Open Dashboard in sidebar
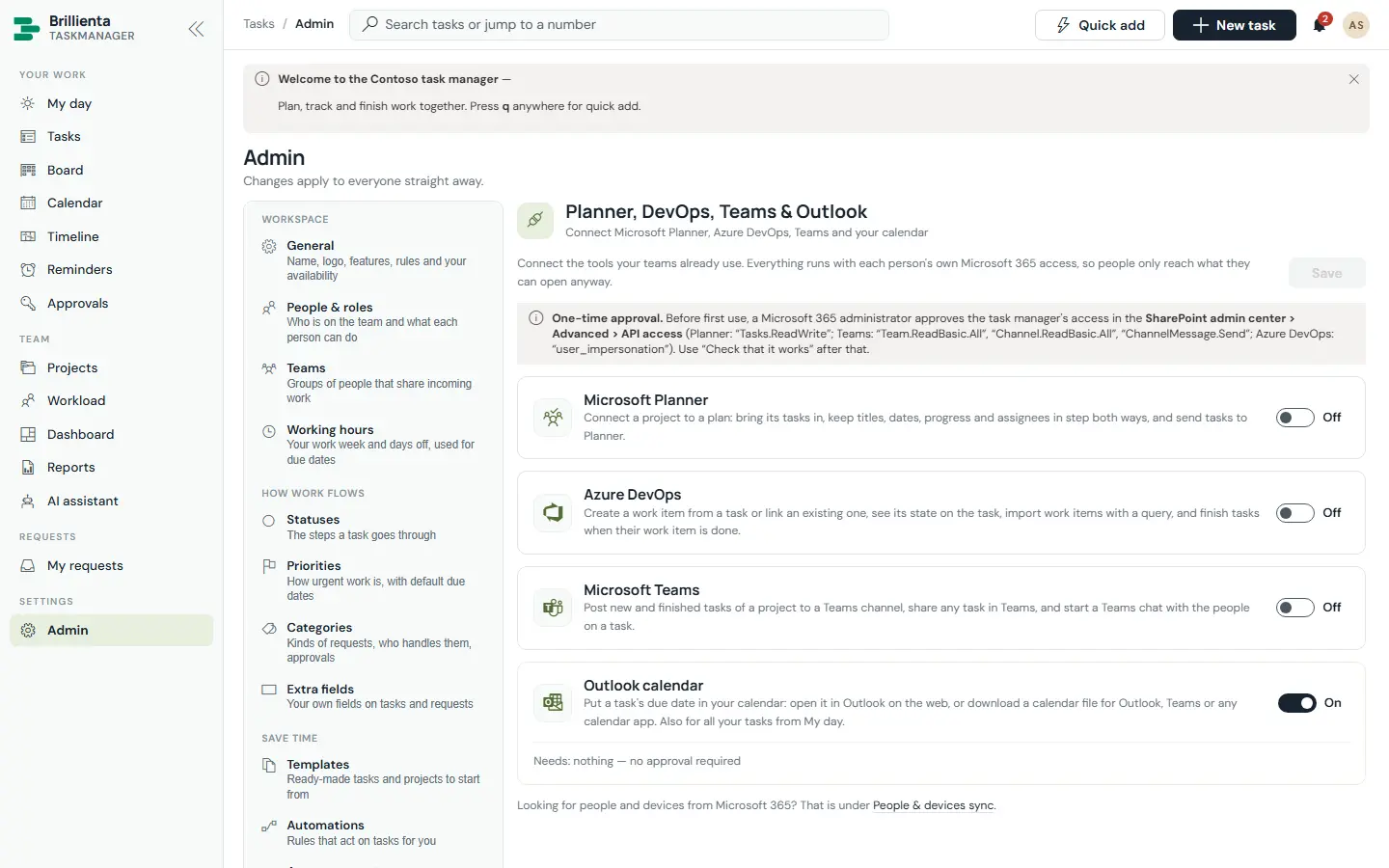The width and height of the screenshot is (1389, 868). (112, 434)
